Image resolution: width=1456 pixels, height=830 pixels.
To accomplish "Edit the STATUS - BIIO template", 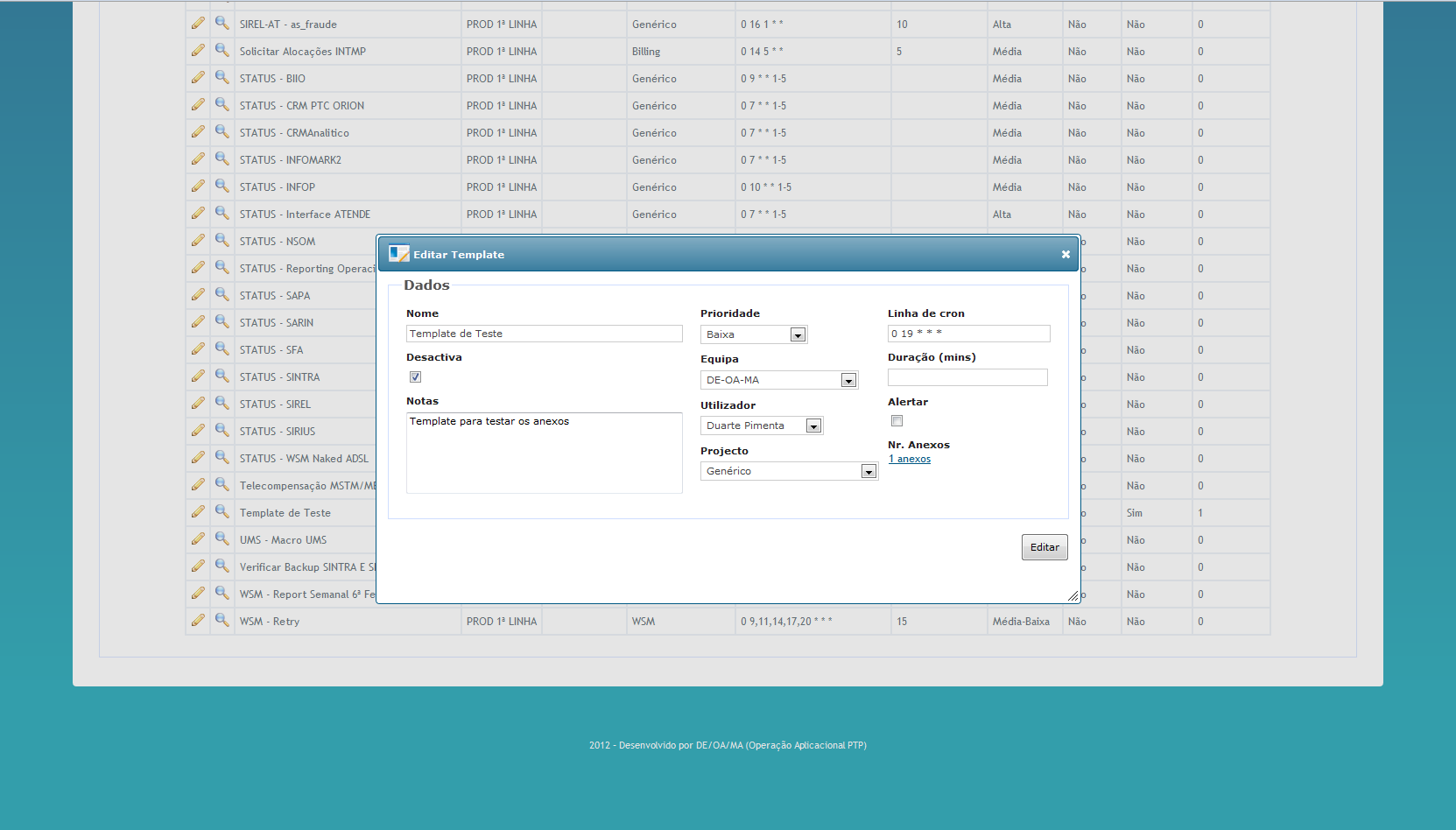I will click(x=198, y=78).
